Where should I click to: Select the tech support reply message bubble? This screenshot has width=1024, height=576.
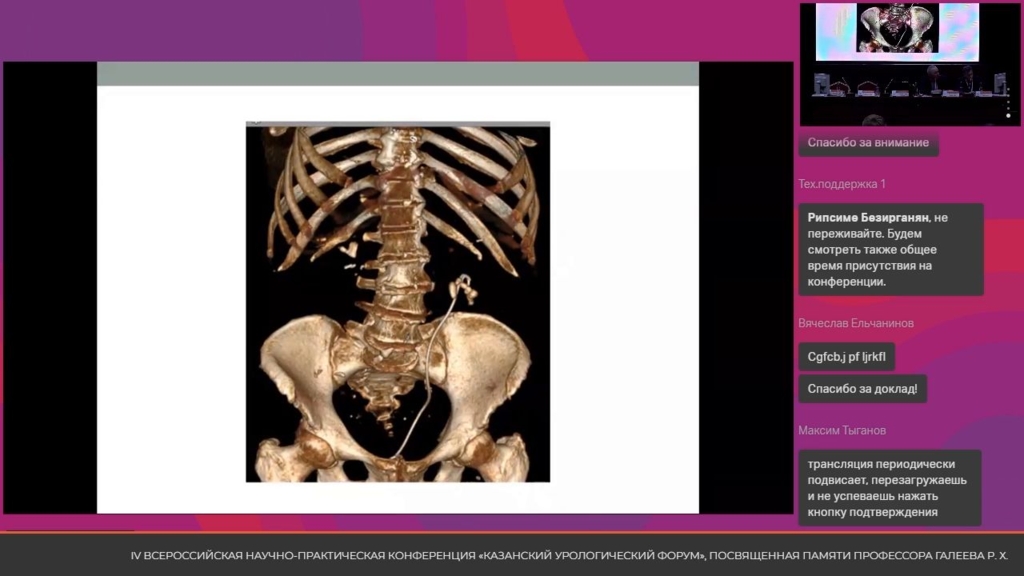pyautogui.click(x=890, y=250)
